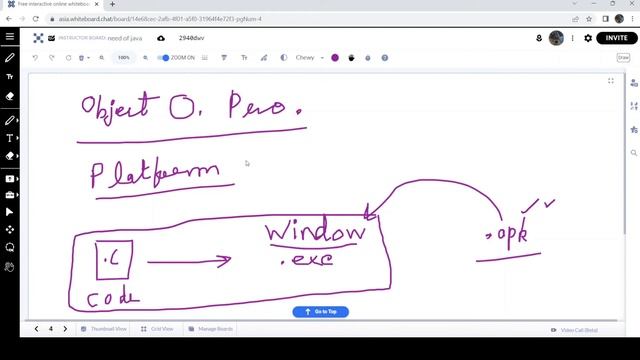Click the stroke style pen icon in toolbar
640x360 pixels.
pyautogui.click(x=264, y=58)
